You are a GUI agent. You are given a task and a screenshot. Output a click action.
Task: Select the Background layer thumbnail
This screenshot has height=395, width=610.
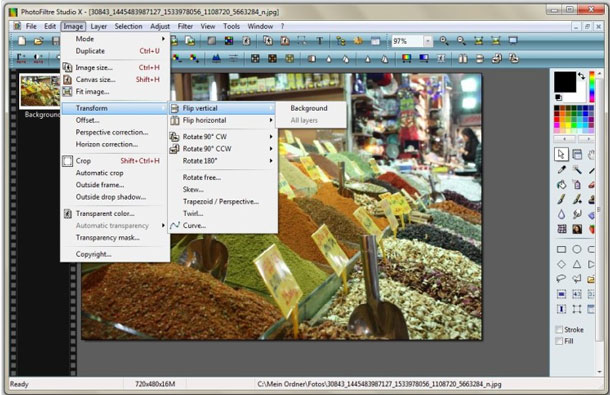[40, 91]
